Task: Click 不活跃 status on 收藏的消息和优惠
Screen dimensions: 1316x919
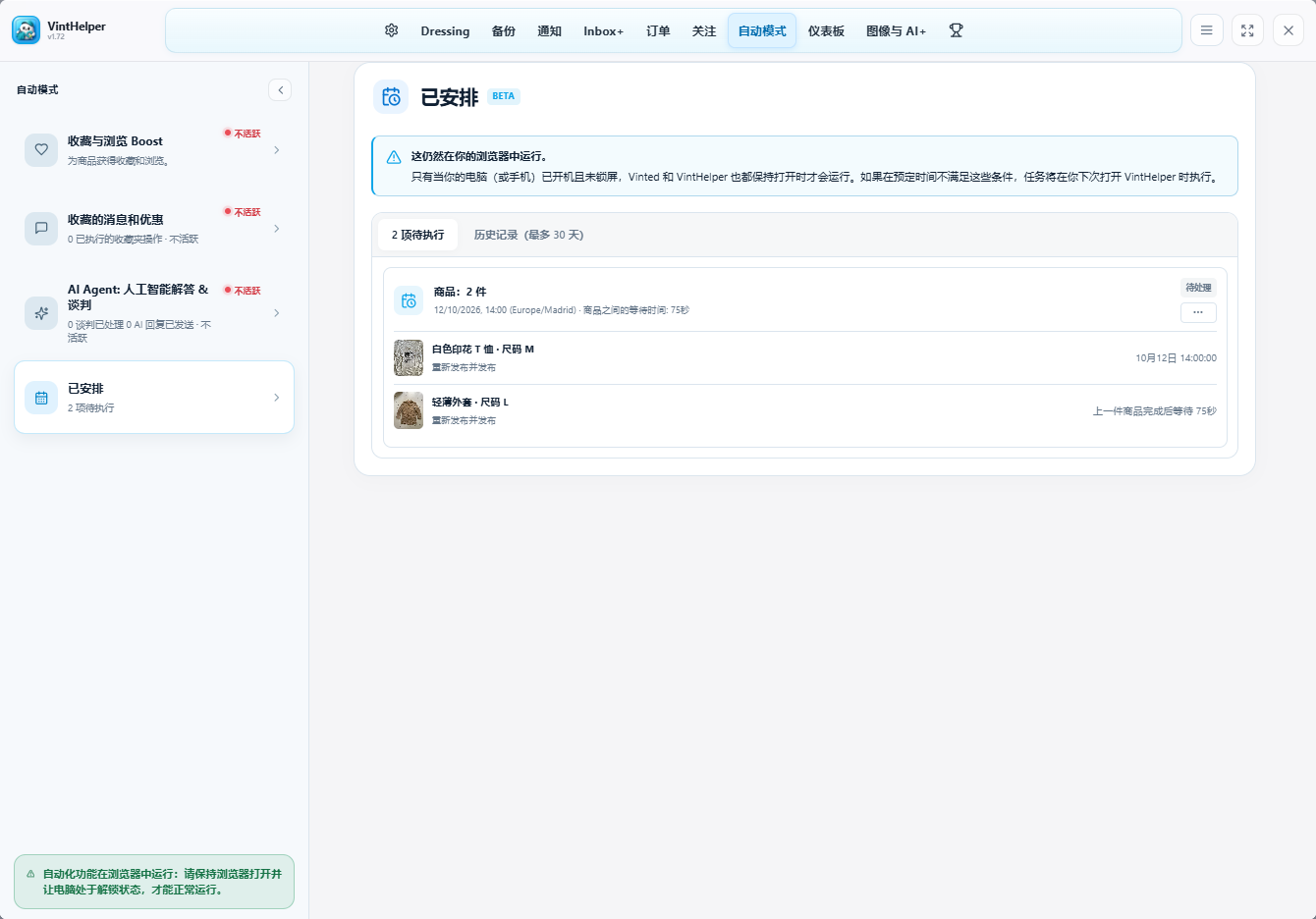Action: pyautogui.click(x=243, y=212)
